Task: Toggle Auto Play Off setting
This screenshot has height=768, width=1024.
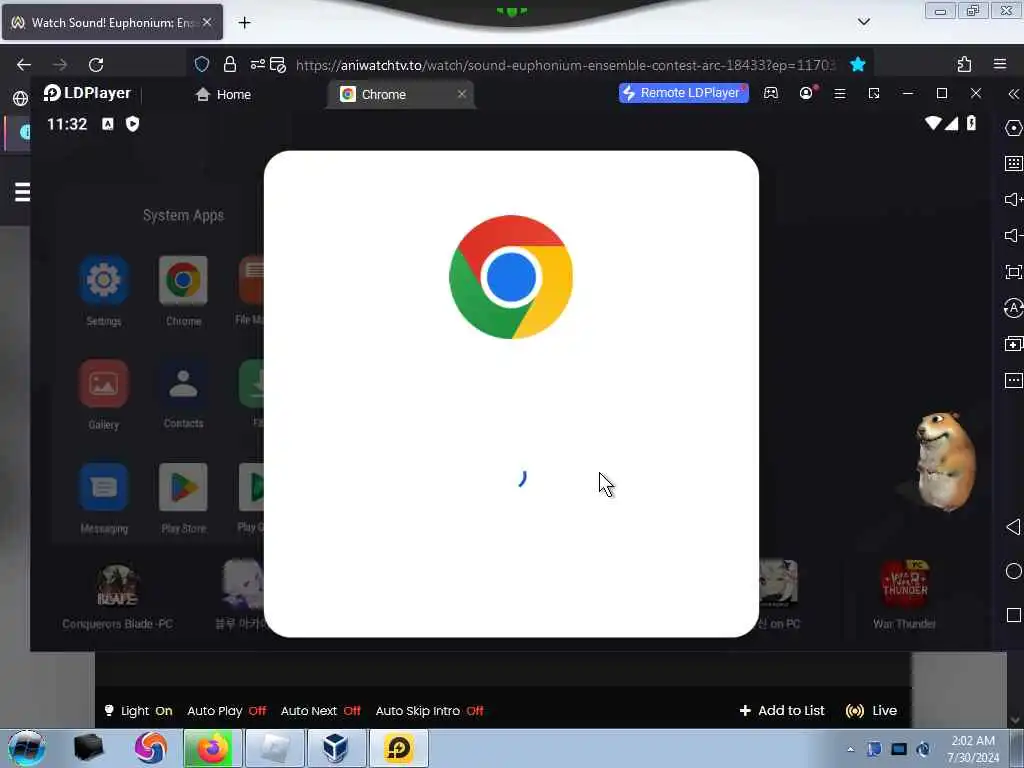Action: tap(227, 711)
